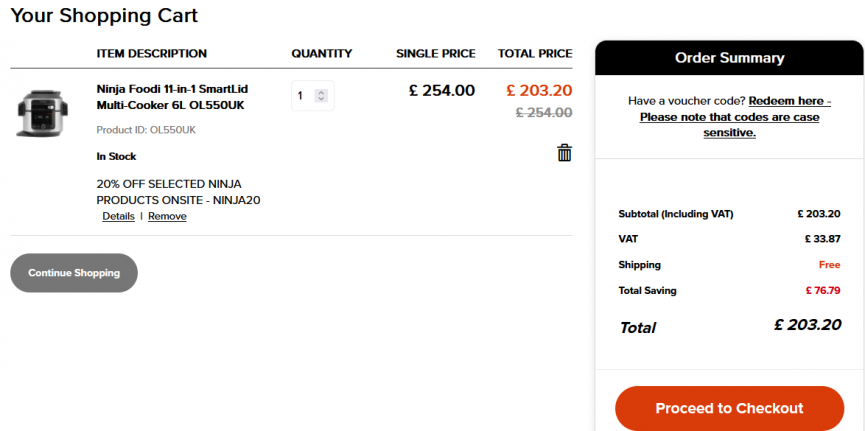Decrease quantity with the down arrow

(x=321, y=99)
